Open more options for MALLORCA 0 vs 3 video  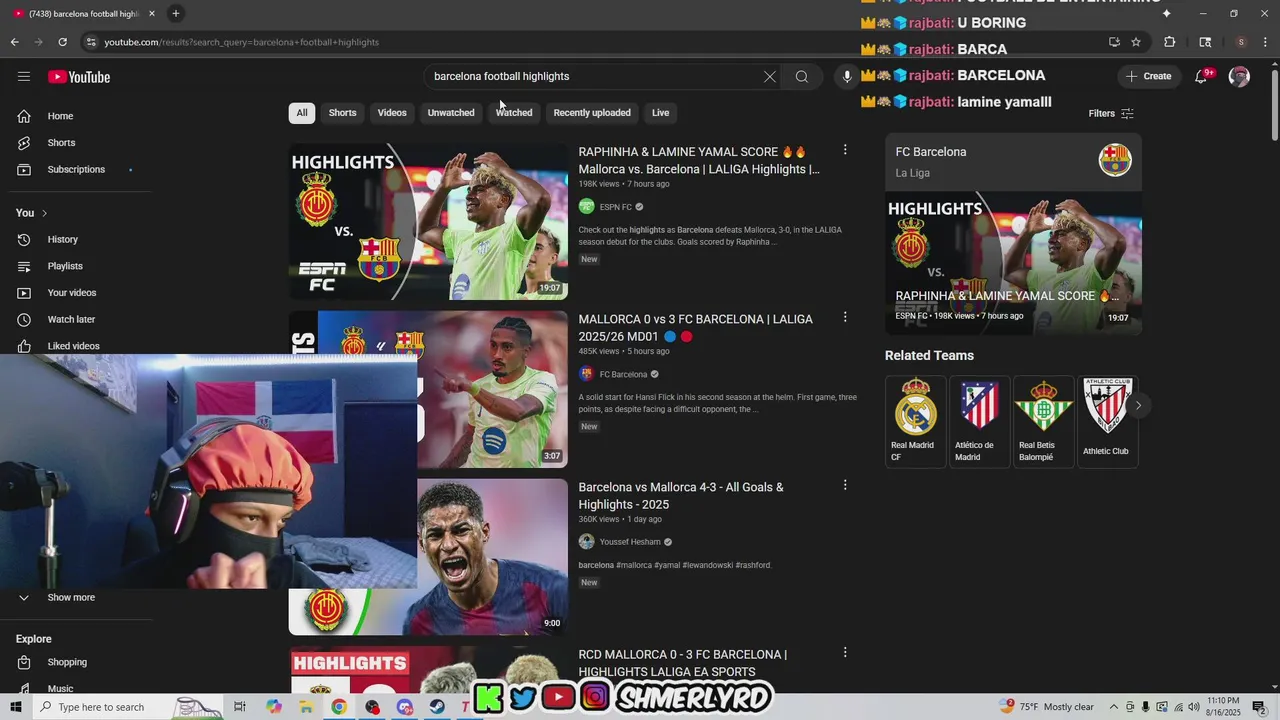[845, 317]
